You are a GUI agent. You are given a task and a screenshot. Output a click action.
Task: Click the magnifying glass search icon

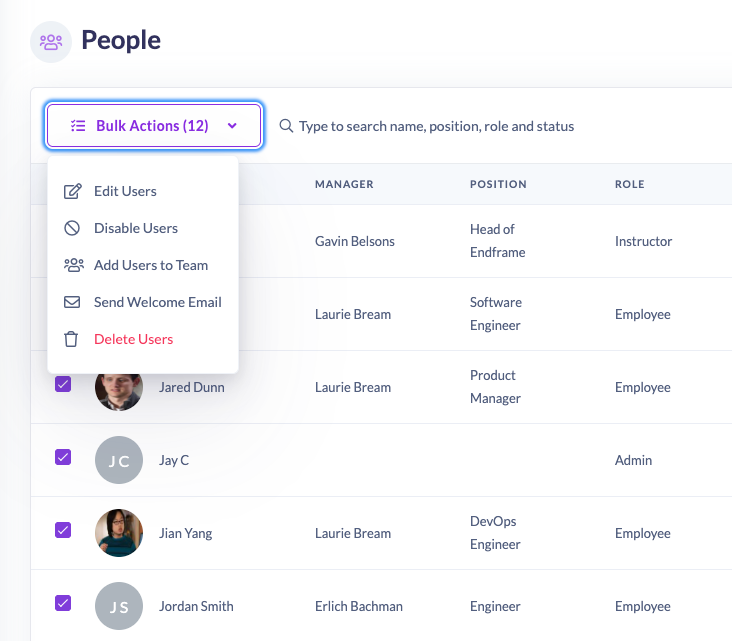(x=286, y=126)
